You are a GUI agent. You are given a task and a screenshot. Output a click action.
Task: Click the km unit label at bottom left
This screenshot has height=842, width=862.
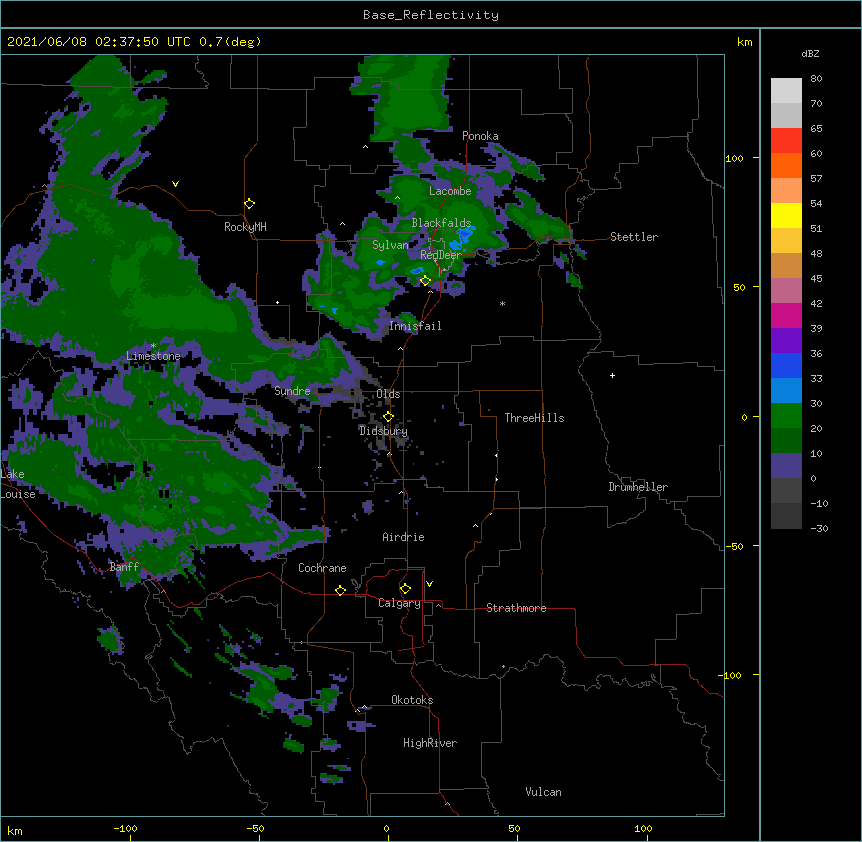tap(15, 830)
